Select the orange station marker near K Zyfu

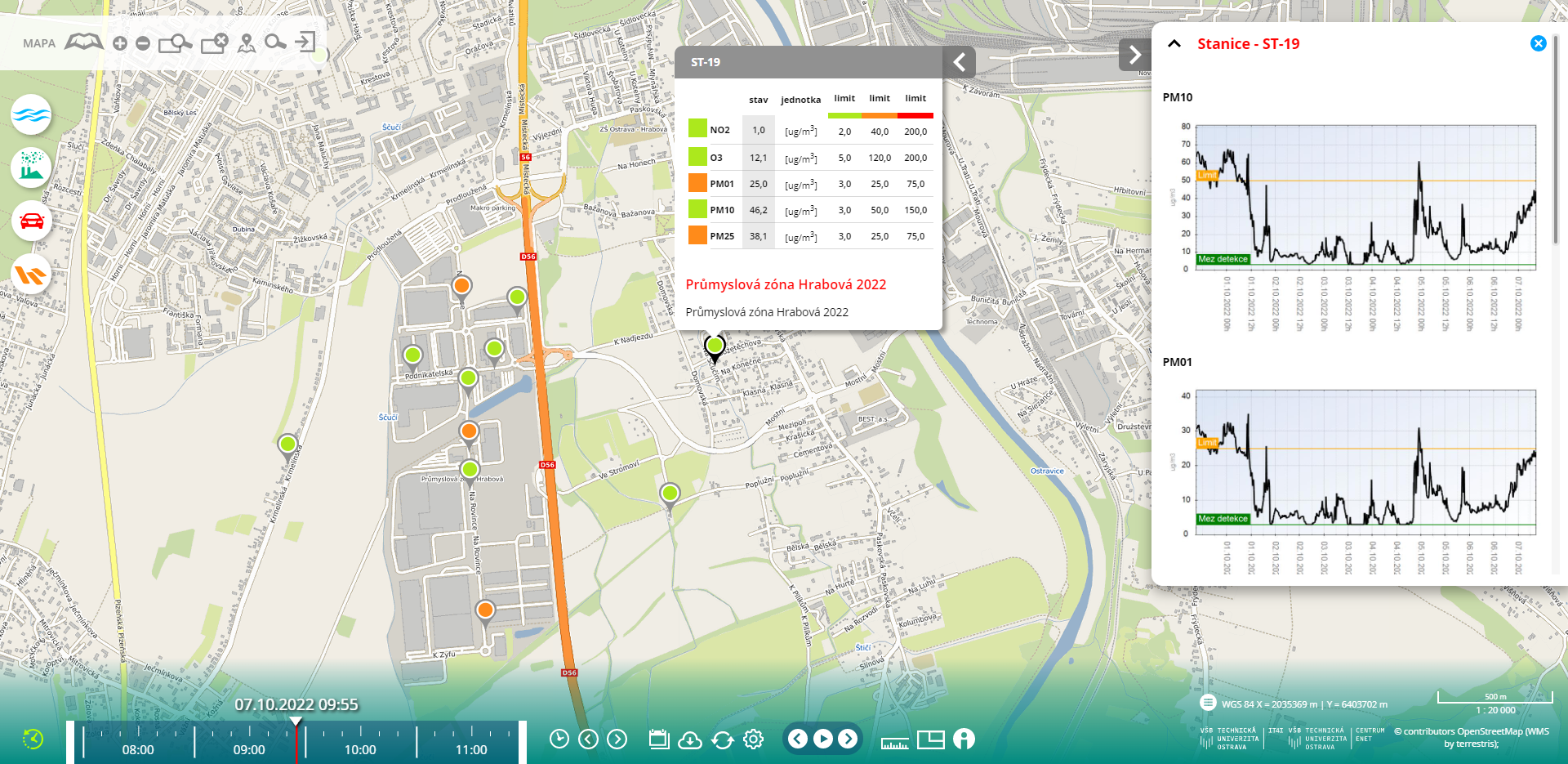(x=485, y=611)
